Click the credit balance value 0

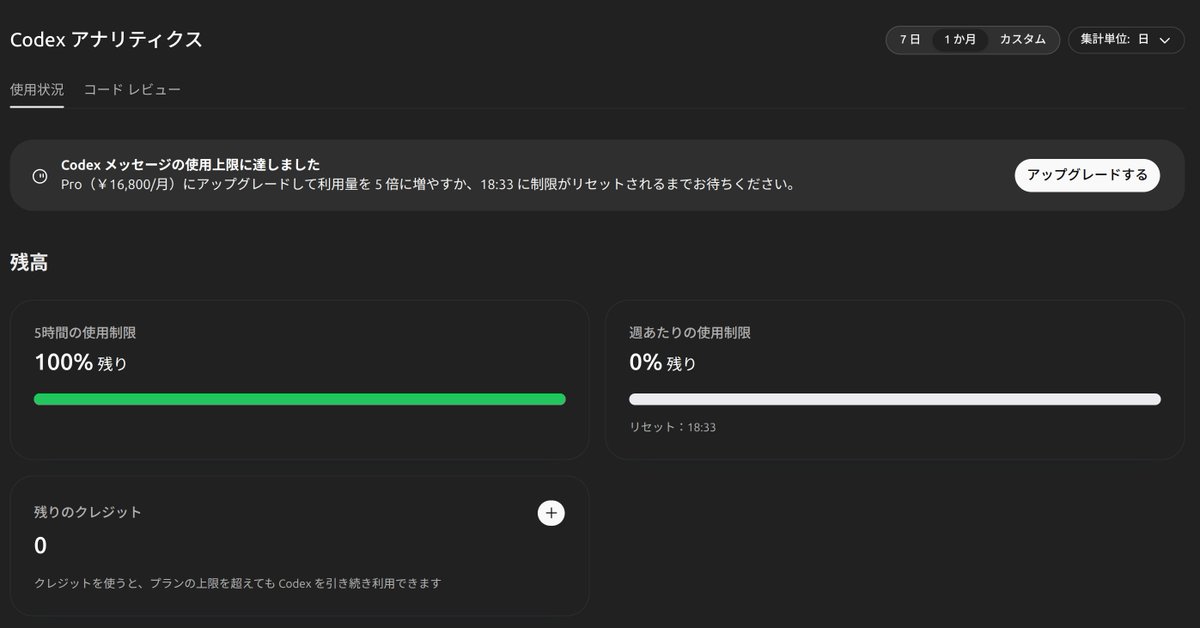coord(41,546)
